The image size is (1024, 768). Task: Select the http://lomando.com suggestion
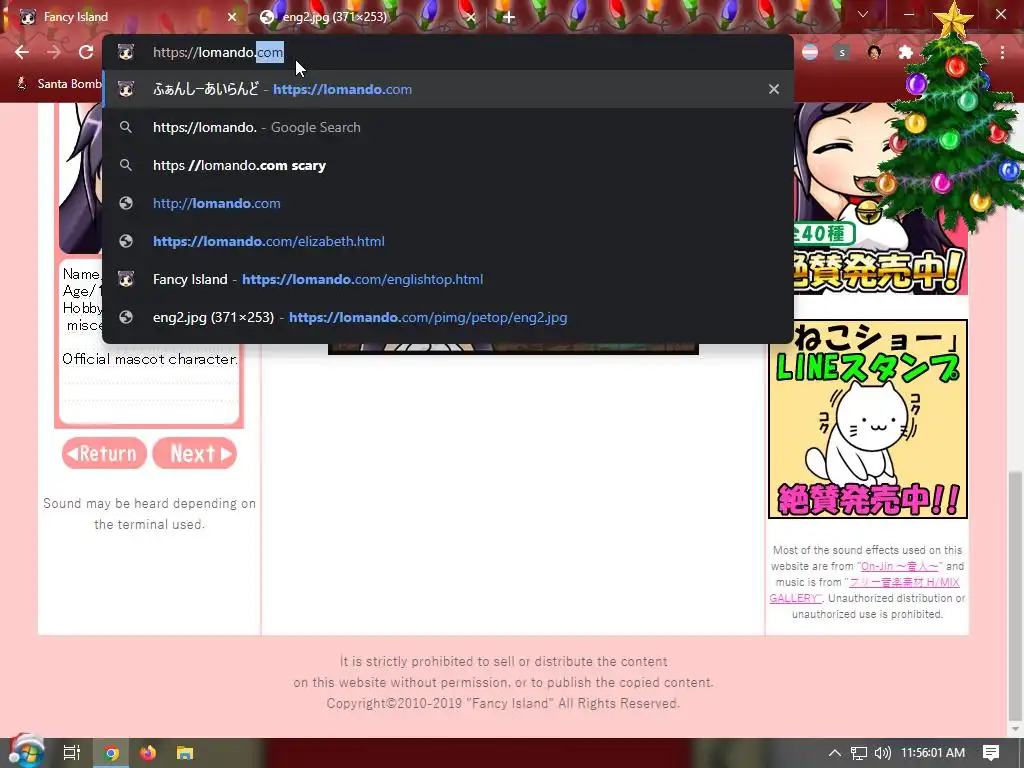[x=448, y=203]
